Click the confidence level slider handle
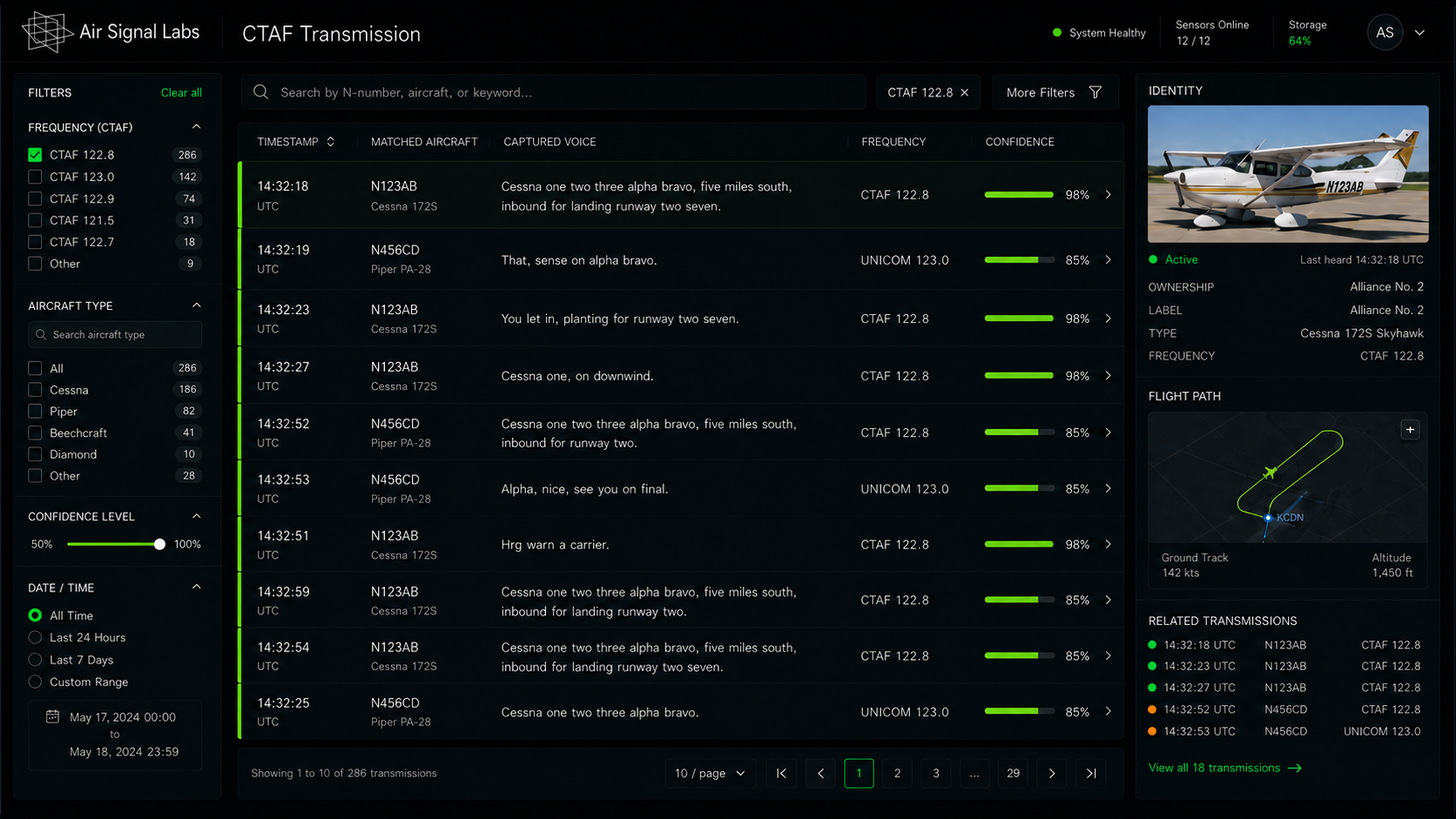Screen dimensions: 1456x819 (x=159, y=544)
